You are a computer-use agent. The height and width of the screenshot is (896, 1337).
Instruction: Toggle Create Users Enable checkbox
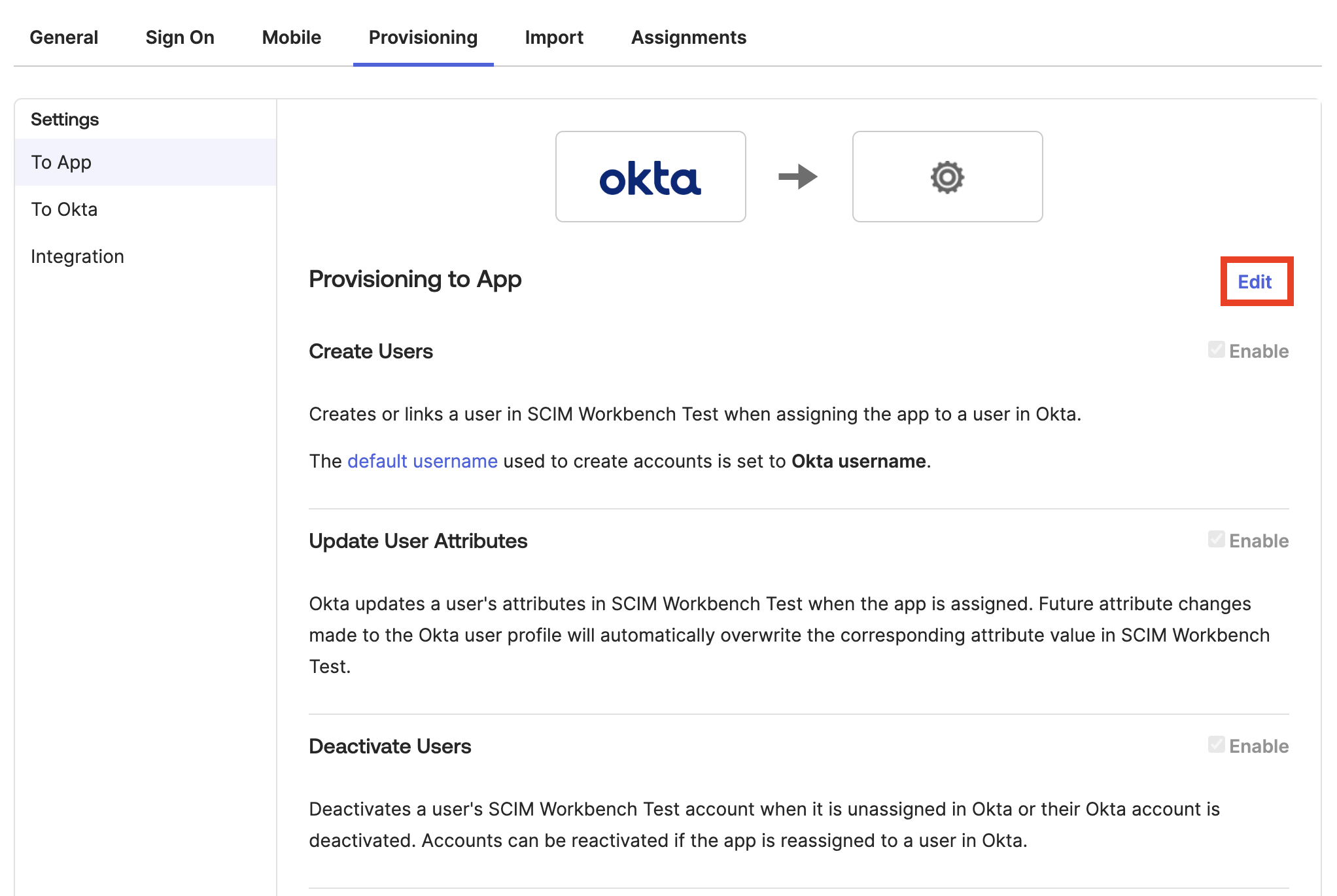coord(1216,350)
